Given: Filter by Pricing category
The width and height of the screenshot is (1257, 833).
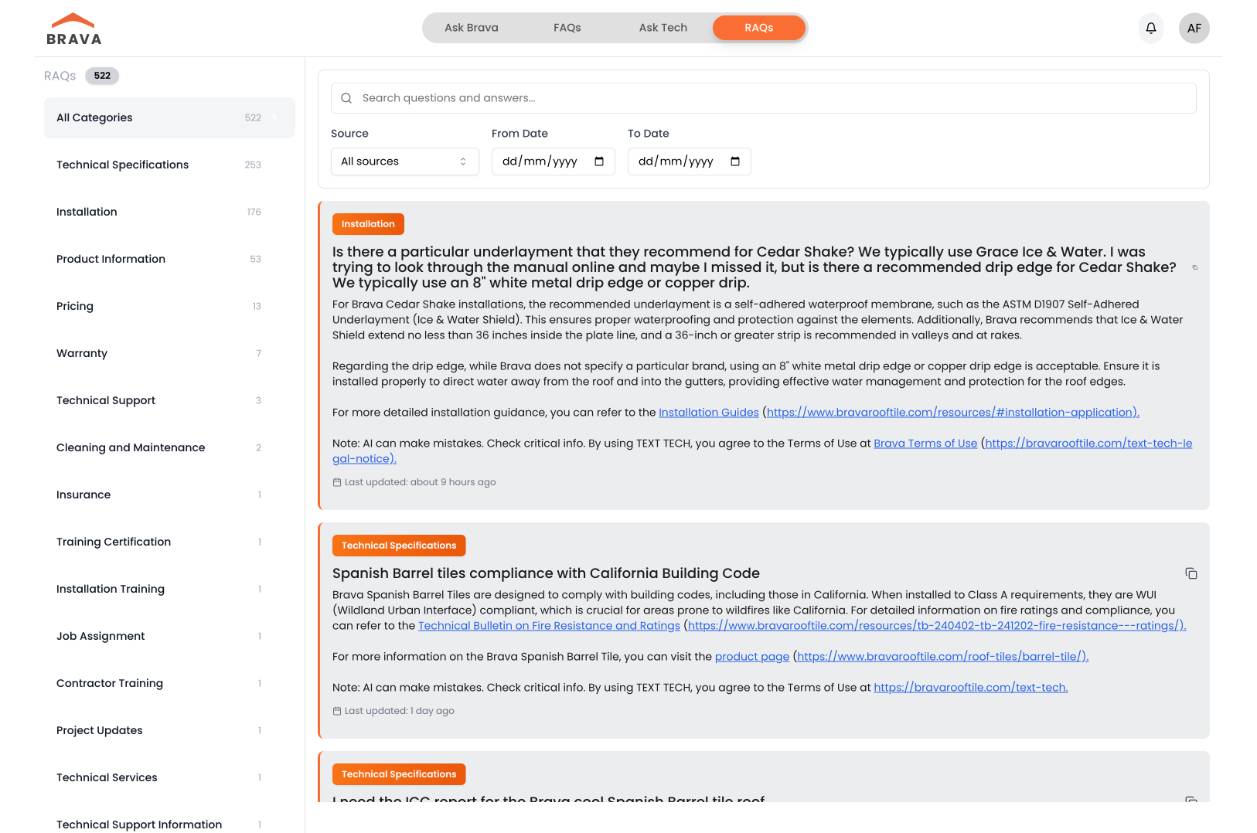Looking at the screenshot, I should click(x=169, y=306).
